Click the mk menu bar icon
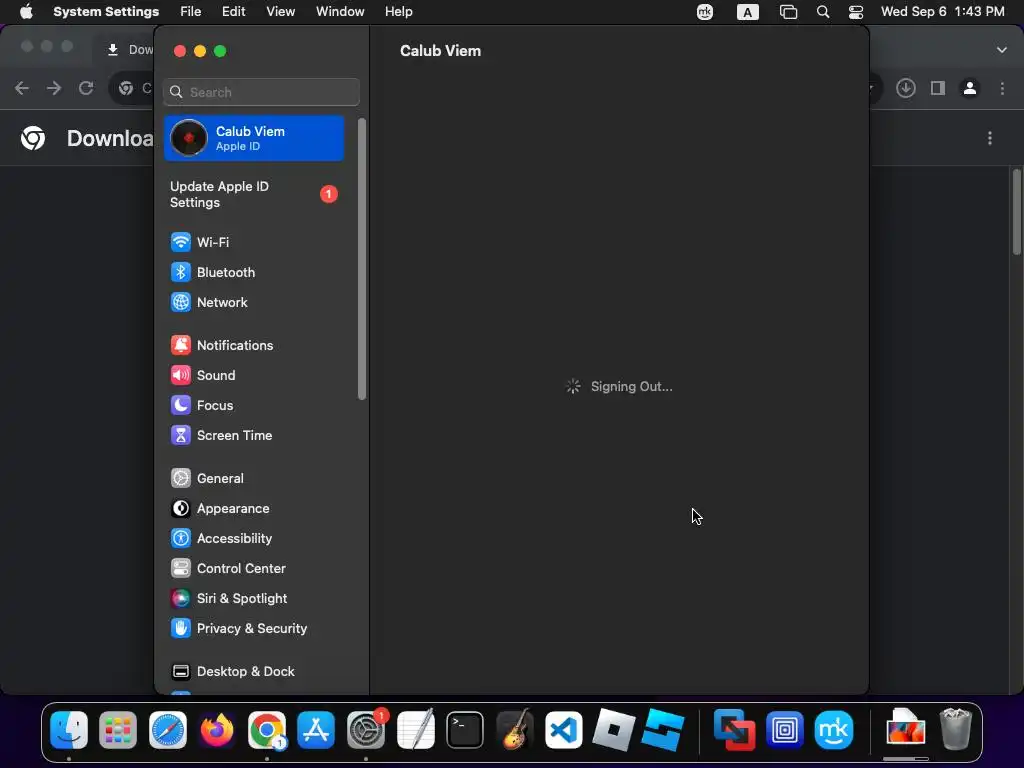Screen dimensions: 1024x768 coord(705,12)
